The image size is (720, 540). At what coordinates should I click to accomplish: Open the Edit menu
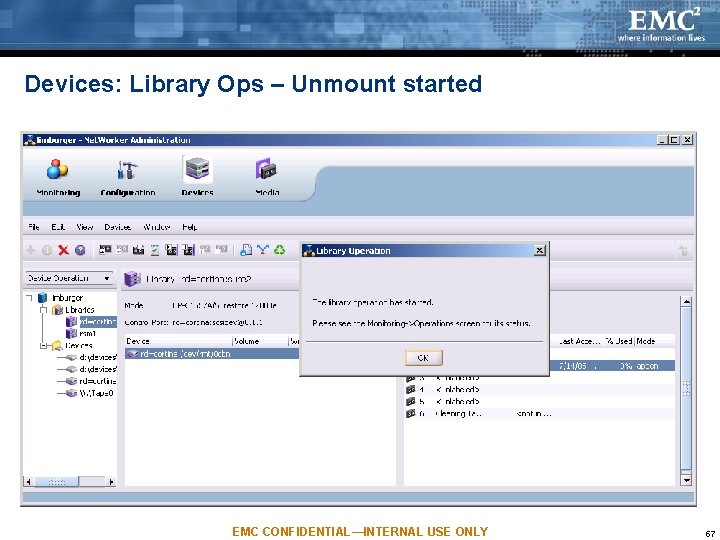coord(58,227)
